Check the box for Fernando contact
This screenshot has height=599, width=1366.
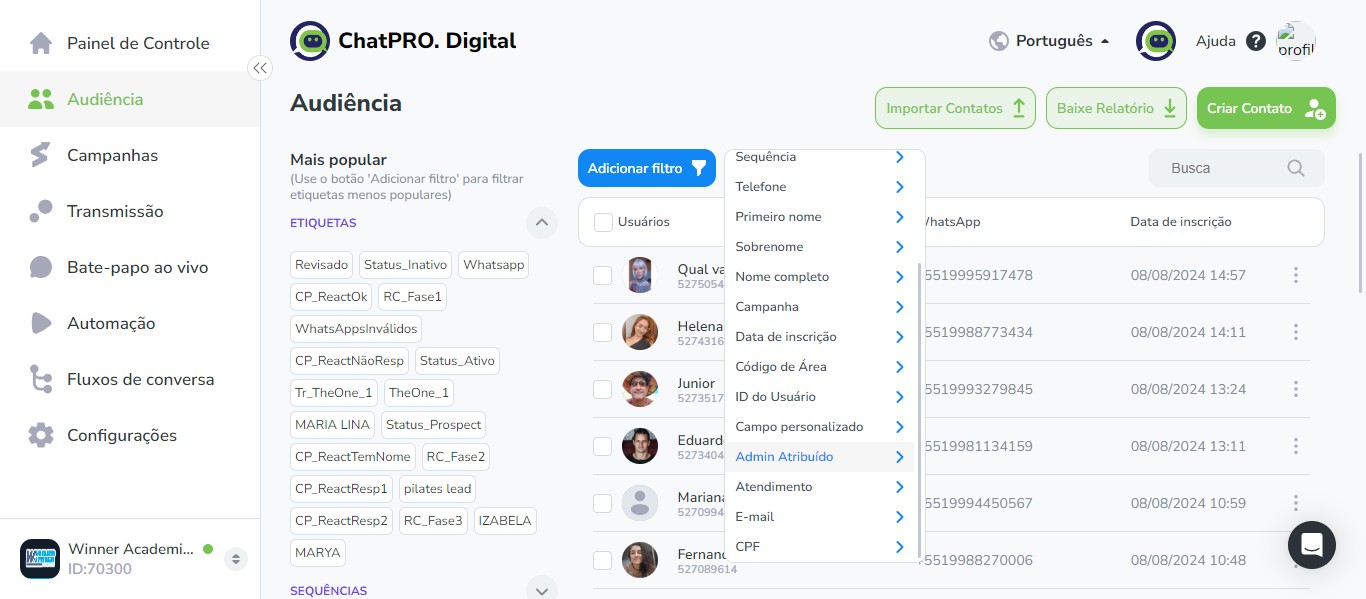tap(602, 560)
